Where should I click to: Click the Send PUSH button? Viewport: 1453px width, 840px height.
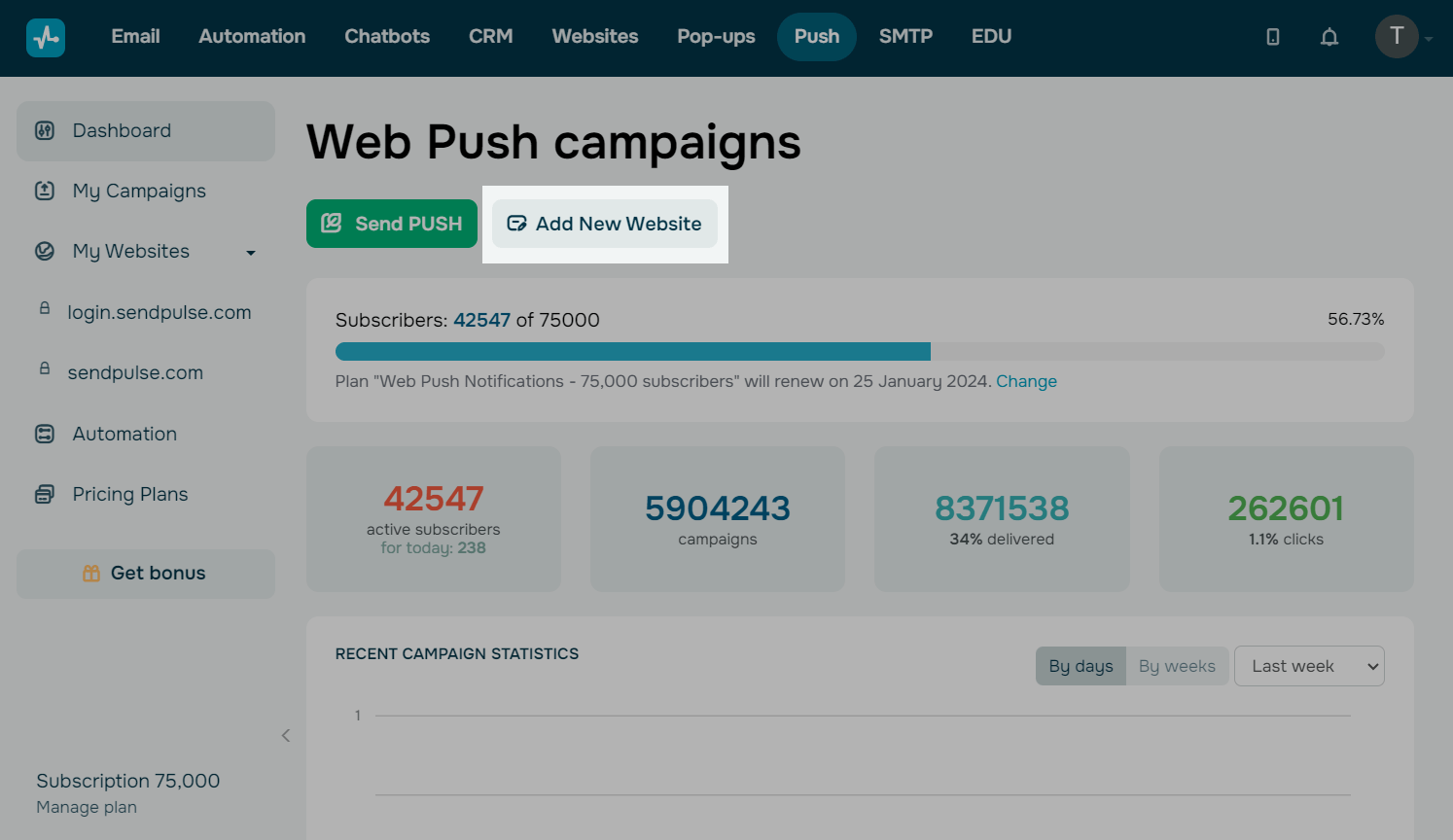[x=392, y=224]
